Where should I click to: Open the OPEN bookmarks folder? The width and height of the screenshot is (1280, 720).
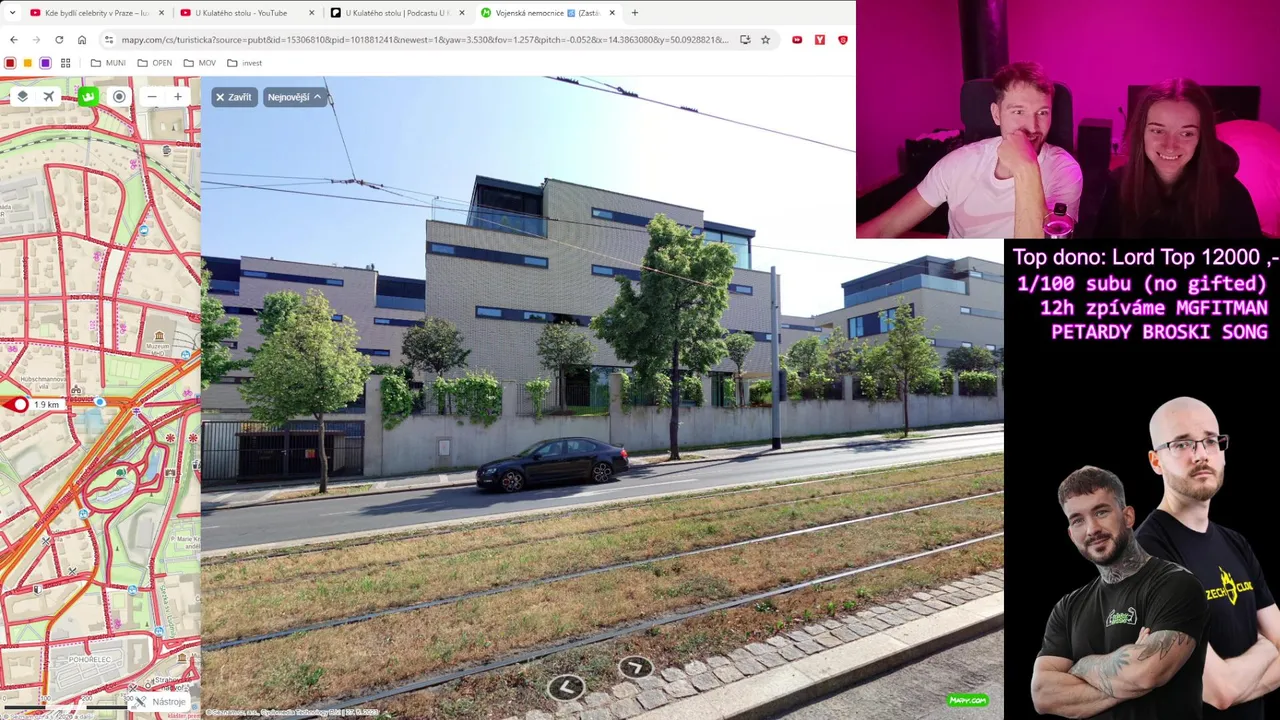click(155, 63)
